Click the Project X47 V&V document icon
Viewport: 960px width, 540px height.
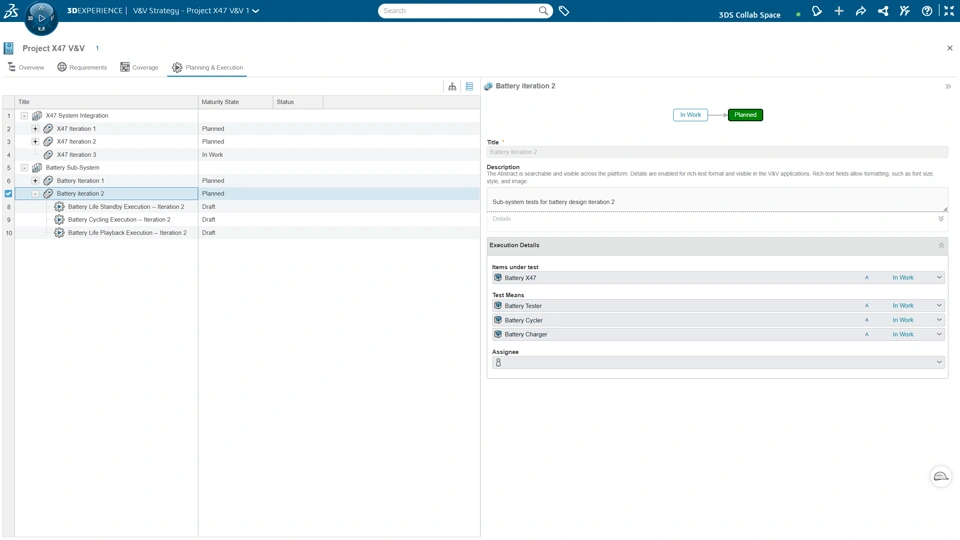coord(9,48)
